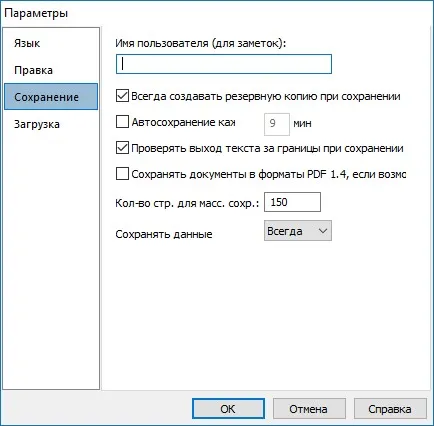Click the Сохранять документы в формате PDF label
Image resolution: width=434 pixels, height=426 pixels.
[x=268, y=174]
